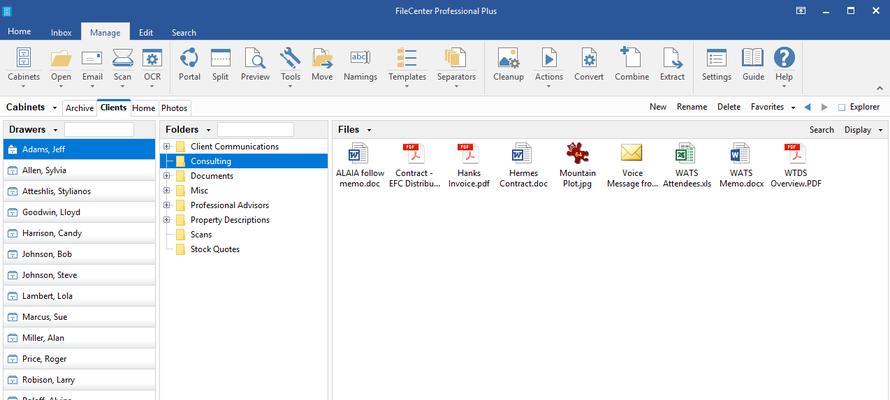Open the Guide book icon
The width and height of the screenshot is (890, 400).
753,58
